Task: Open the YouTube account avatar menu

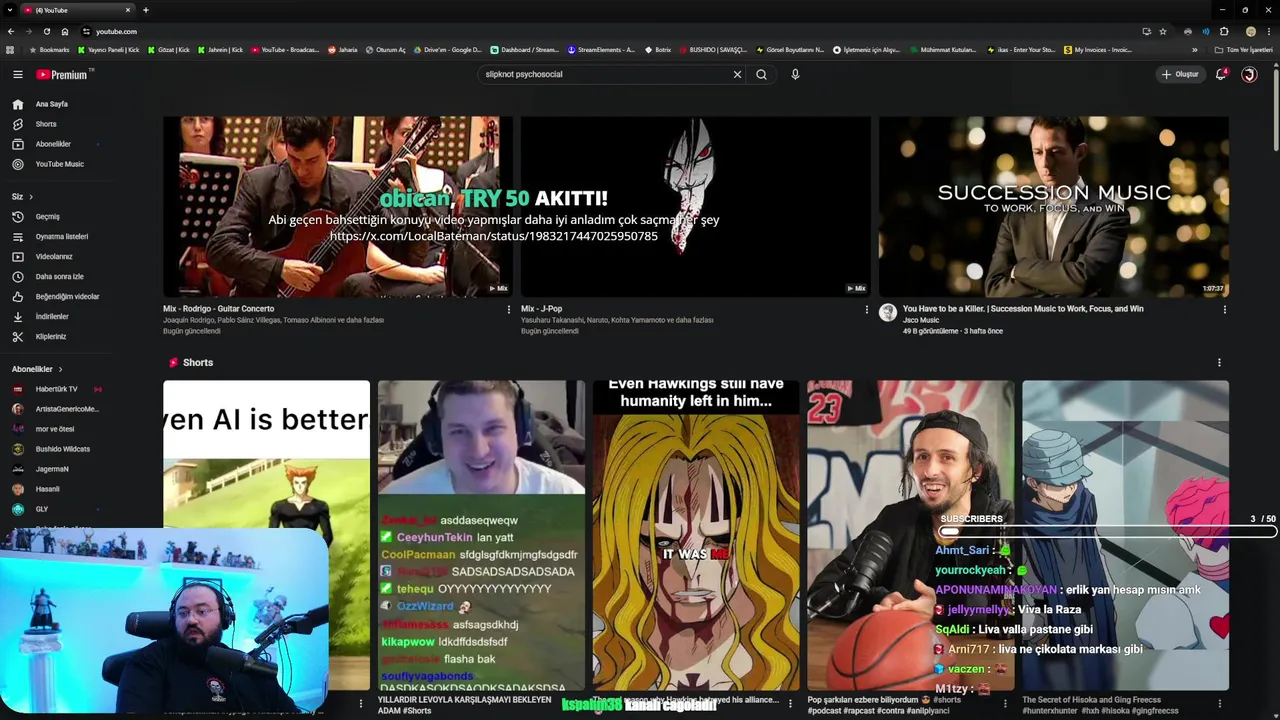Action: [x=1249, y=74]
